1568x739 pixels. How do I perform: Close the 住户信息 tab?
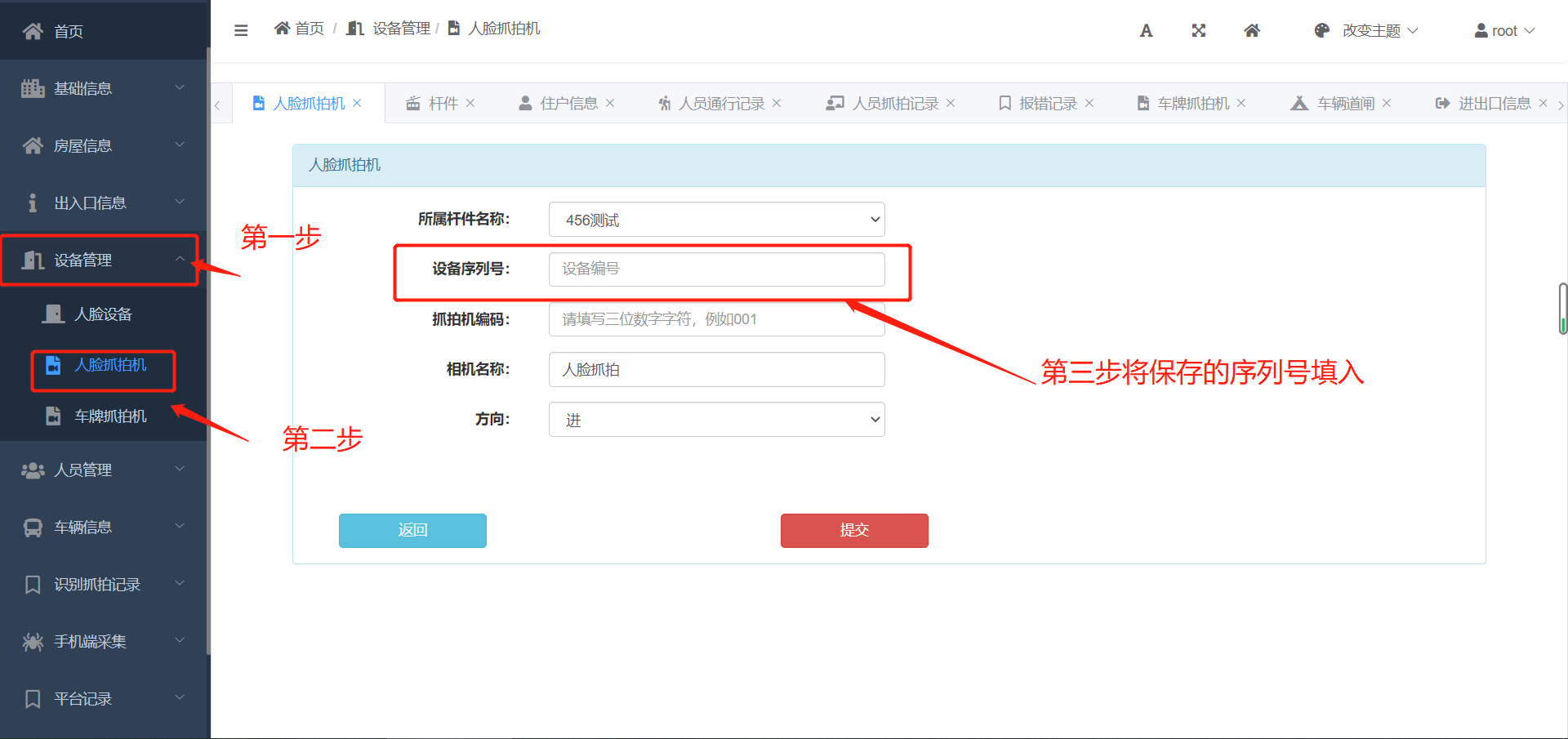coord(610,104)
